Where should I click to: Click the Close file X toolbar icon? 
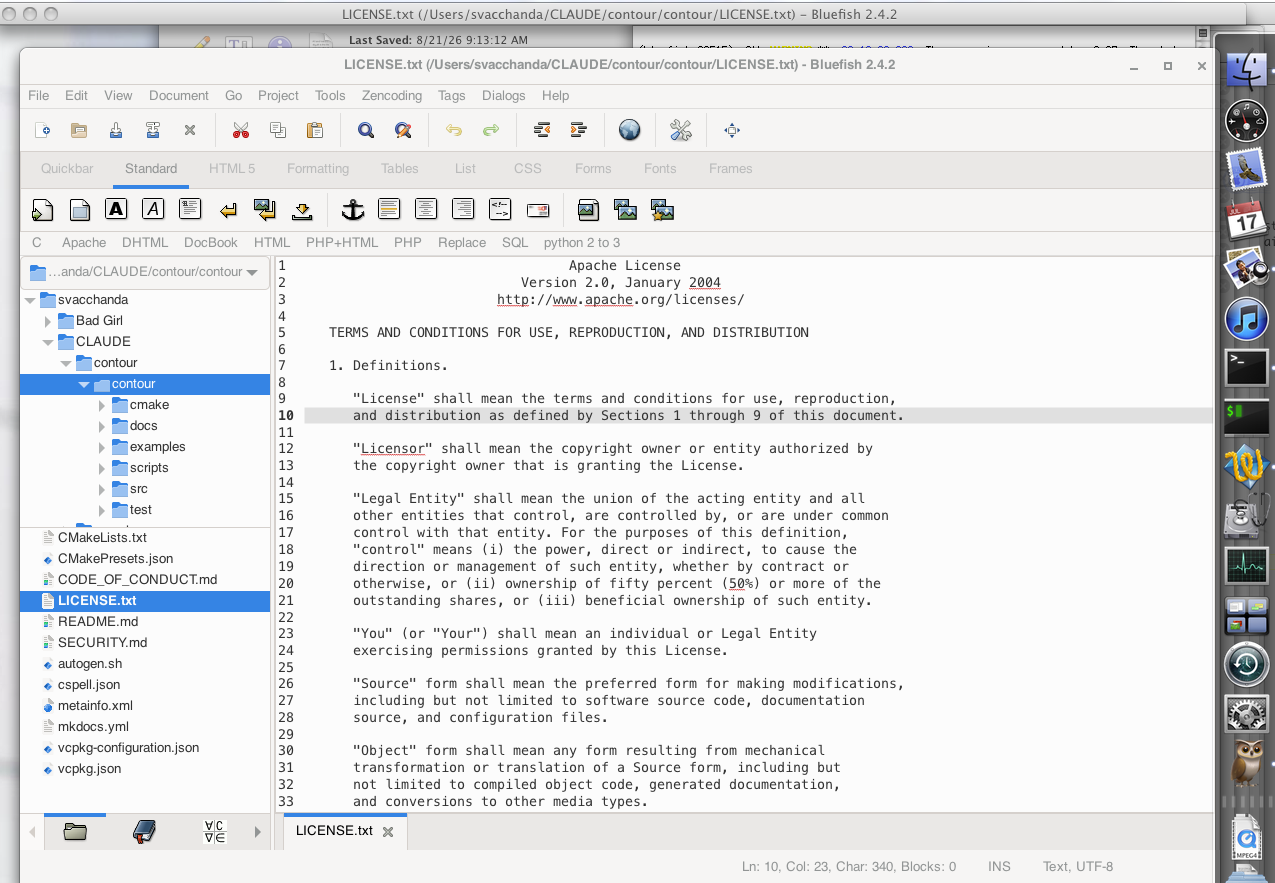coord(189,130)
